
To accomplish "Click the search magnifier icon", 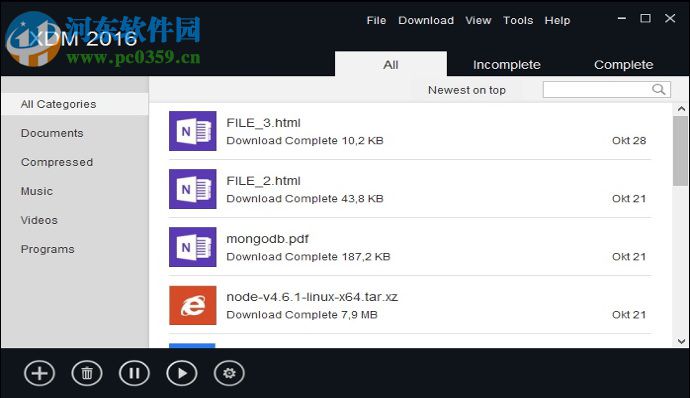I will pos(659,89).
